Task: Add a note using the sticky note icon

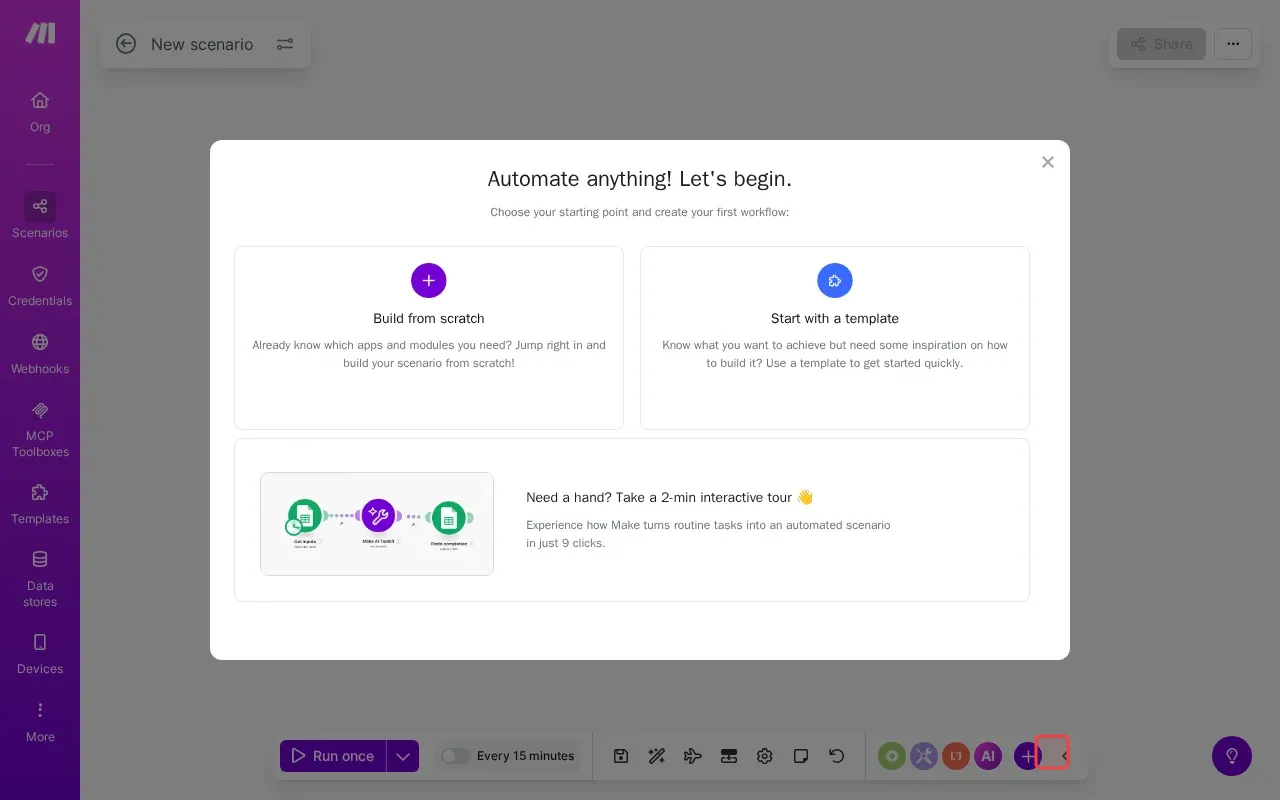Action: point(801,756)
